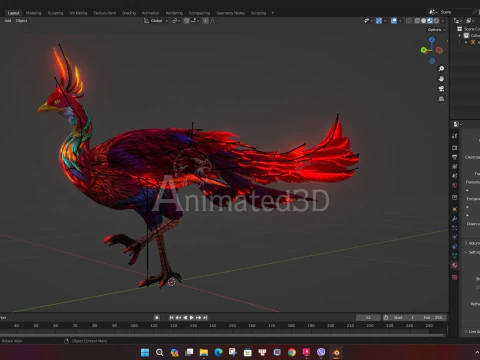Open the viewport shading options dropdown arrow

point(443,21)
